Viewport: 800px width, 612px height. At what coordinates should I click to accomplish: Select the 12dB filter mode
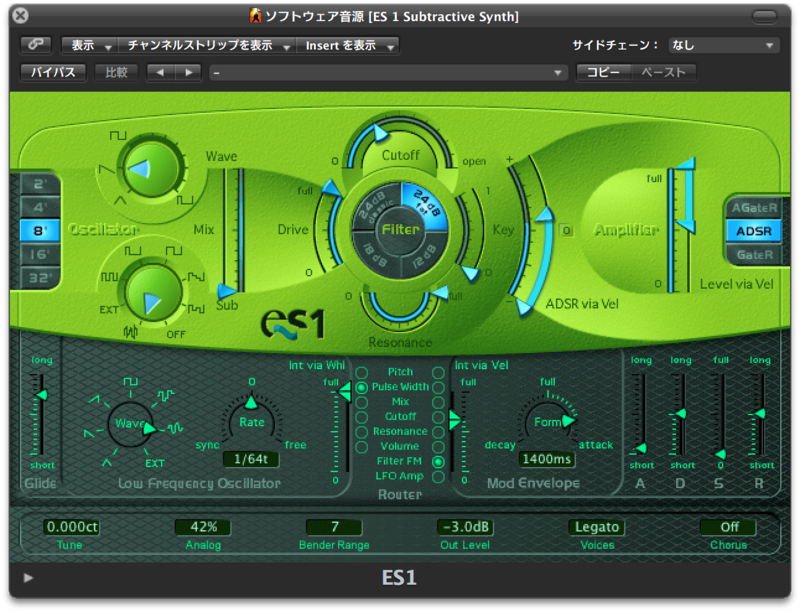click(x=424, y=253)
